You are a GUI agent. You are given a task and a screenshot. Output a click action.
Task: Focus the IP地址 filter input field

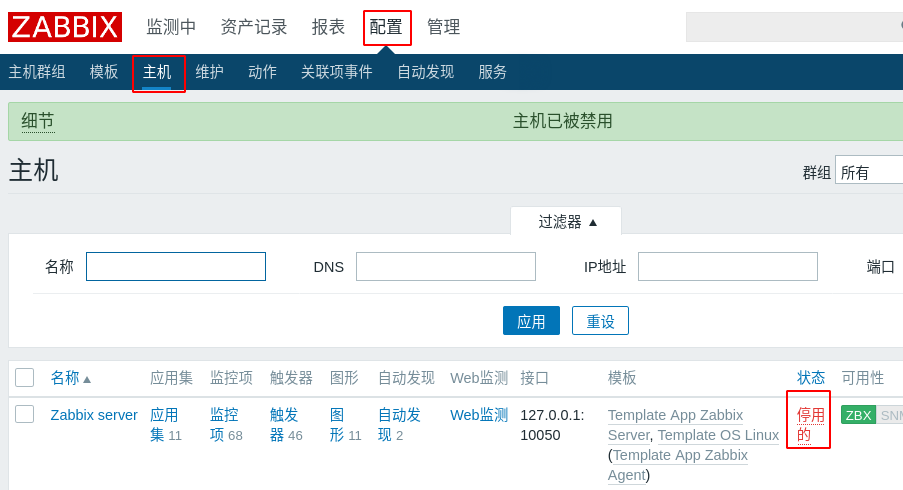pos(728,267)
